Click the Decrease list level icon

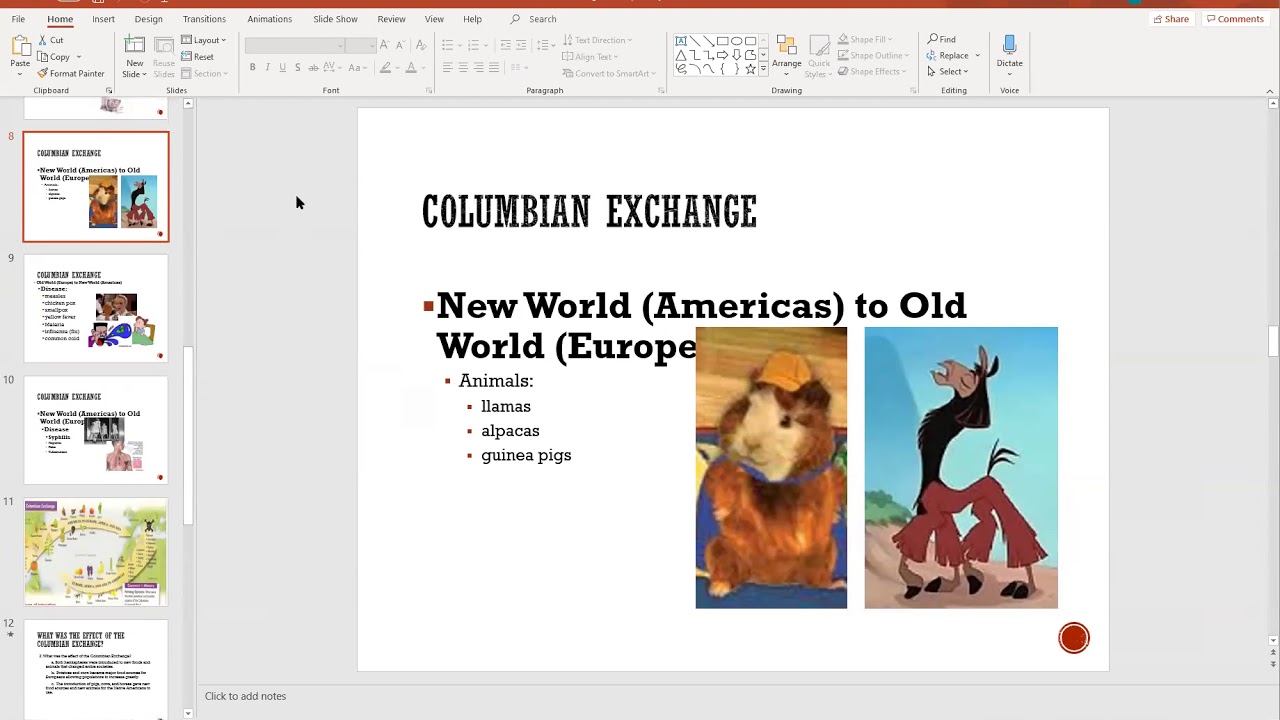tap(506, 45)
